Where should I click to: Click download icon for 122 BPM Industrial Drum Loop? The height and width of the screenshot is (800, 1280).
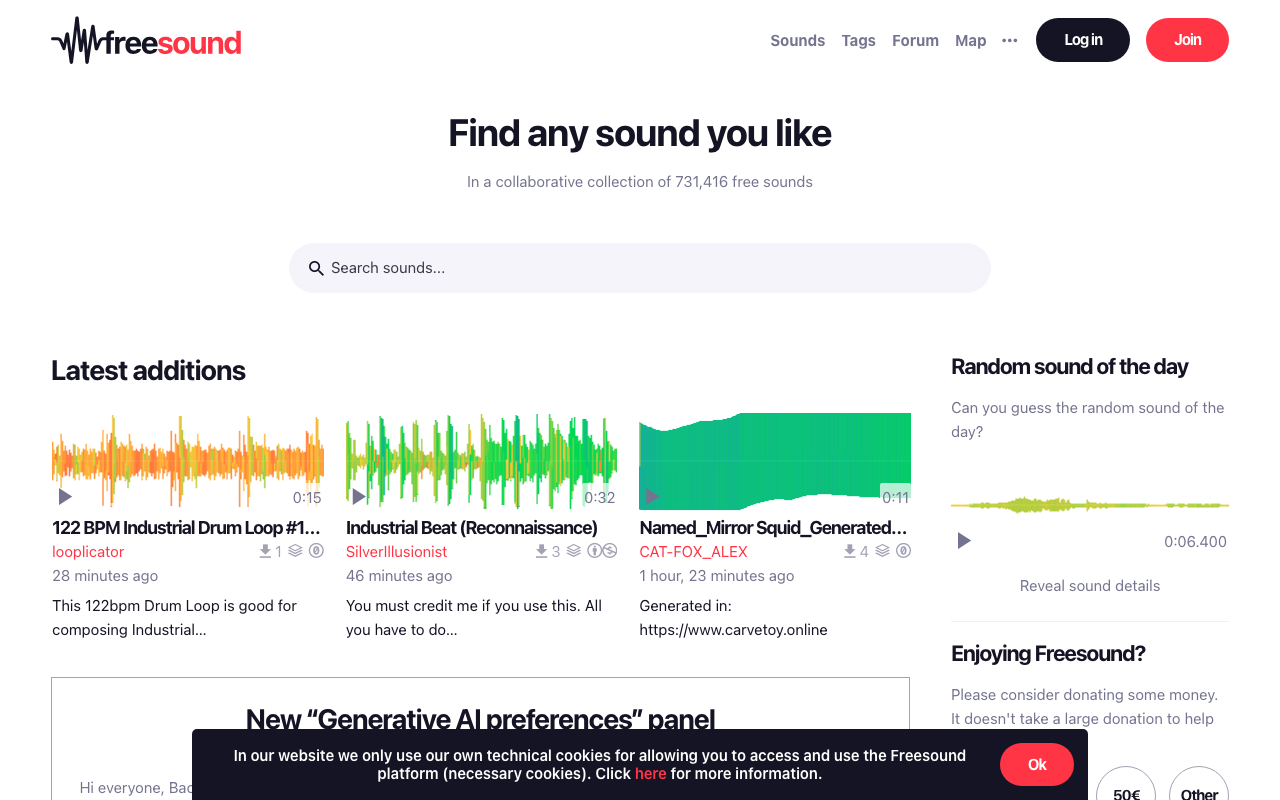265,551
